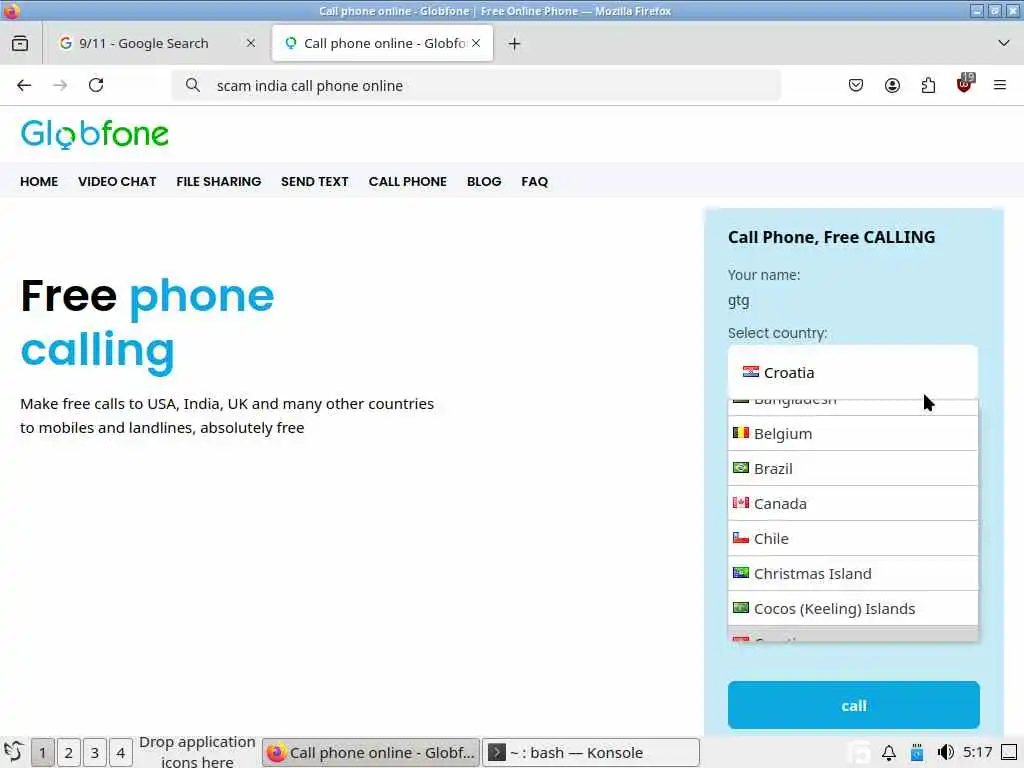Choose Brazil from country list
1024x768 pixels.
[x=853, y=469]
